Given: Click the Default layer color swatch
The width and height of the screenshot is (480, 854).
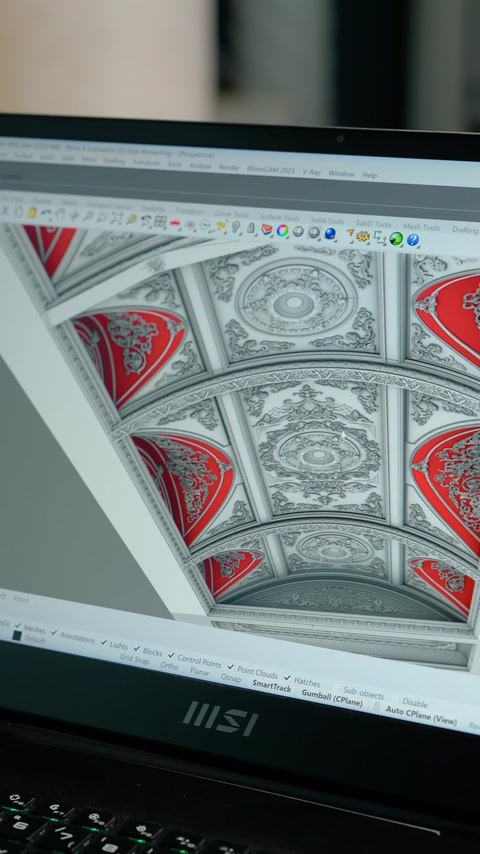Looking at the screenshot, I should (x=17, y=636).
